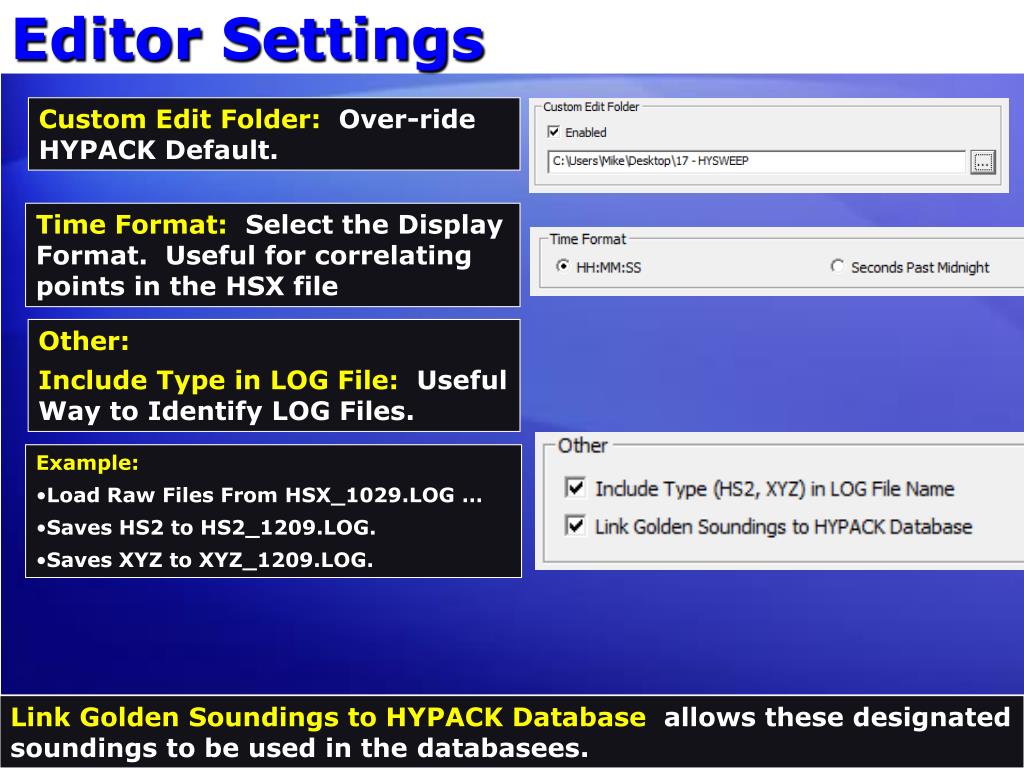Click 'Saves XYZ to XYZ_1209.LOG.' line
The image size is (1024, 768).
pyautogui.click(x=205, y=560)
